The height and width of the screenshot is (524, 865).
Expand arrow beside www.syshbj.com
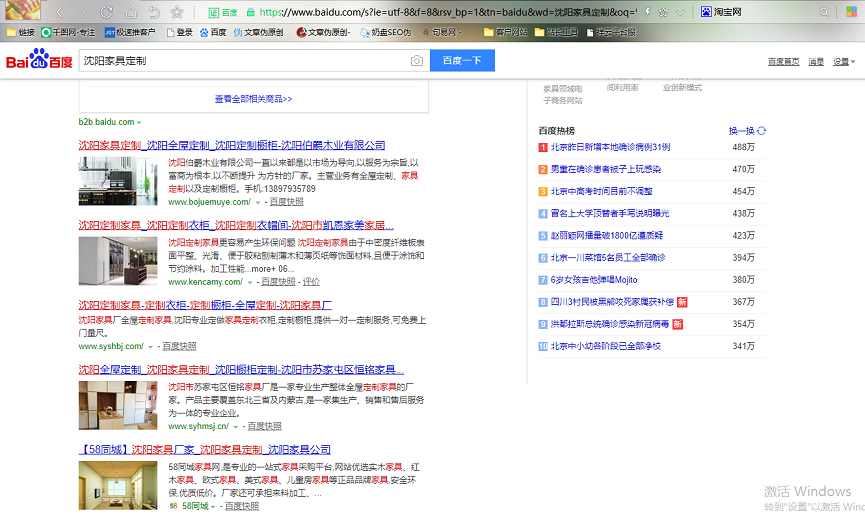[151, 347]
